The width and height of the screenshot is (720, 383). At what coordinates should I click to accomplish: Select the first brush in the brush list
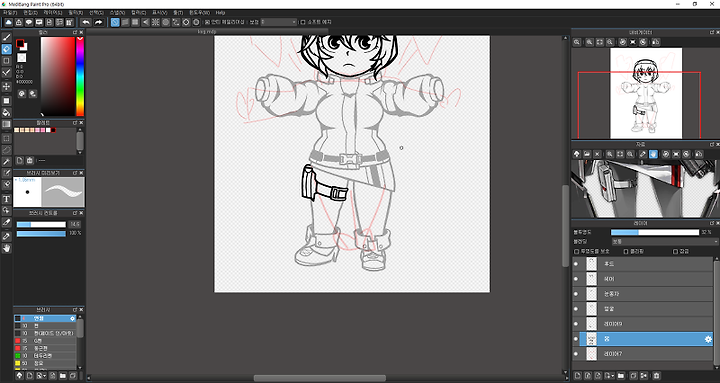(45, 318)
